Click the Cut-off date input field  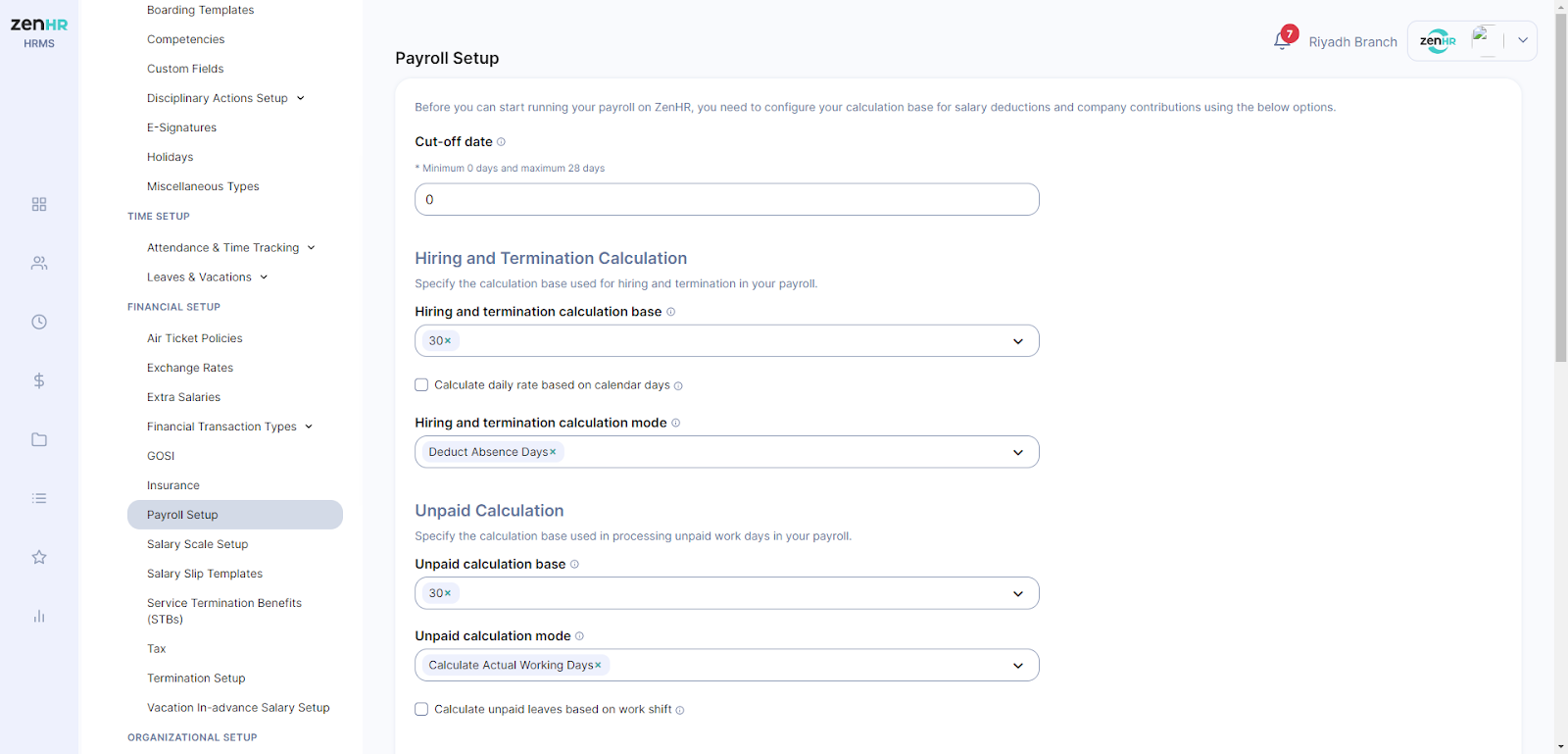[726, 200]
